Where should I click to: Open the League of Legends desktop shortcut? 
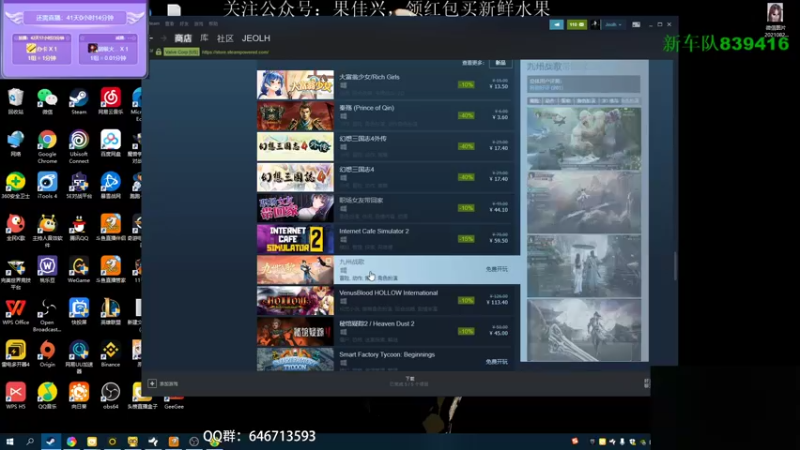(110, 312)
